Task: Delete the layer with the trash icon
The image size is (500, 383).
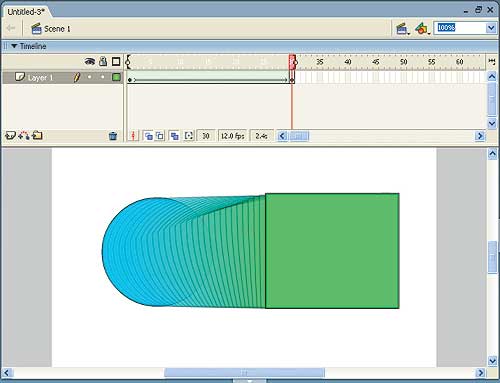Action: click(113, 136)
